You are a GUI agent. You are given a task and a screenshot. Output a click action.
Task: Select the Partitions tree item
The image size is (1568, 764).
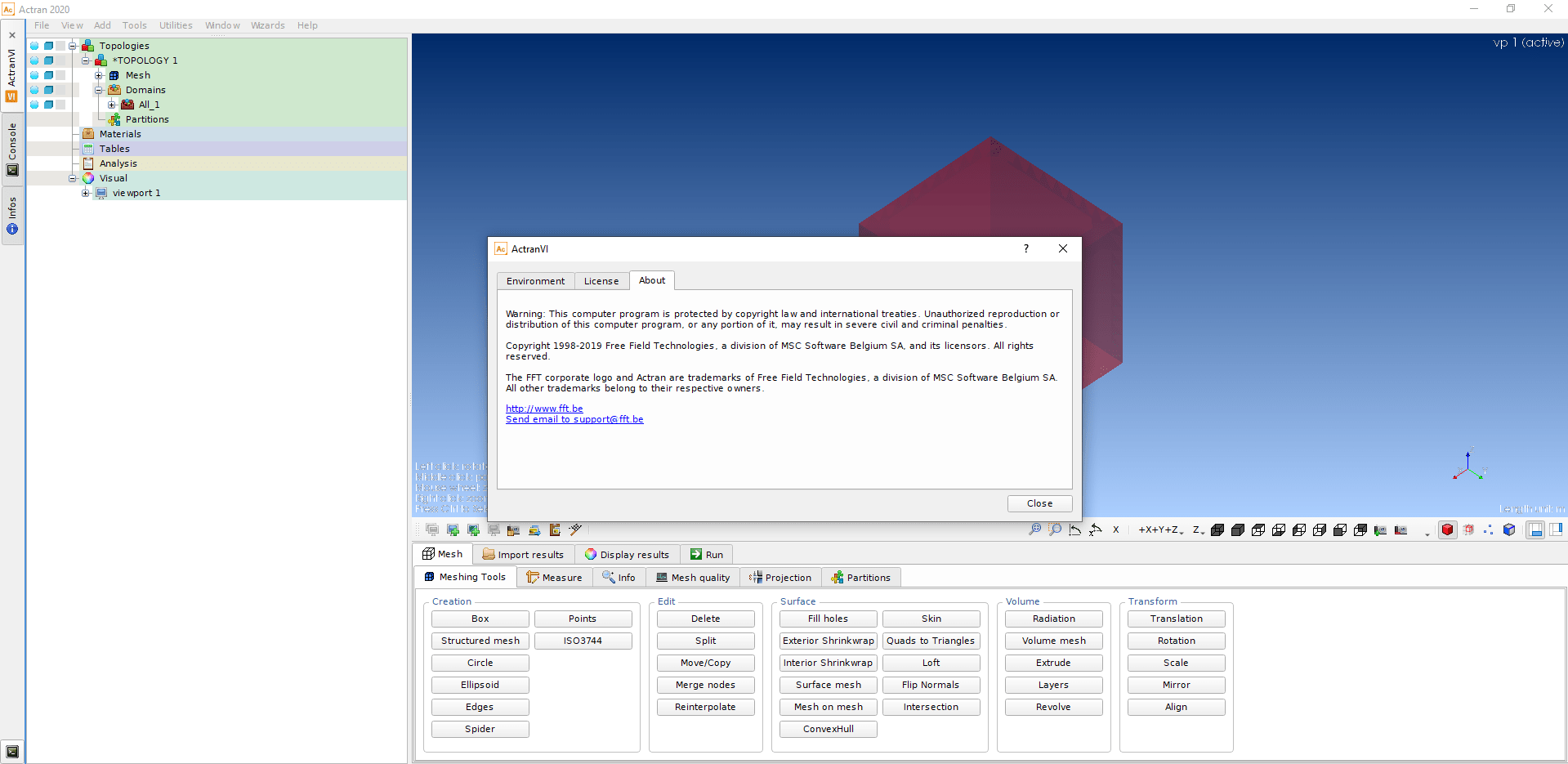pyautogui.click(x=147, y=119)
